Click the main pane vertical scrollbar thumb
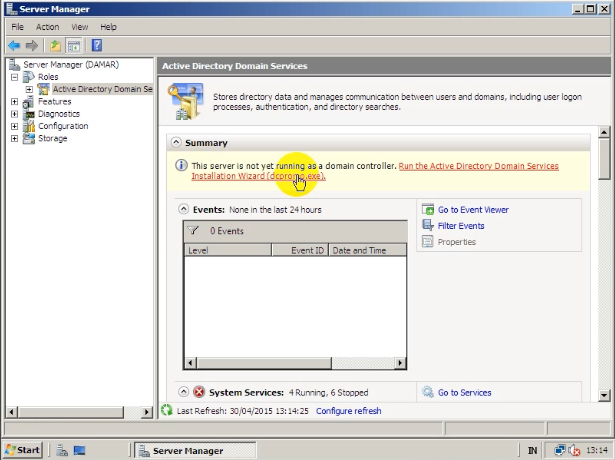 pyautogui.click(x=604, y=159)
